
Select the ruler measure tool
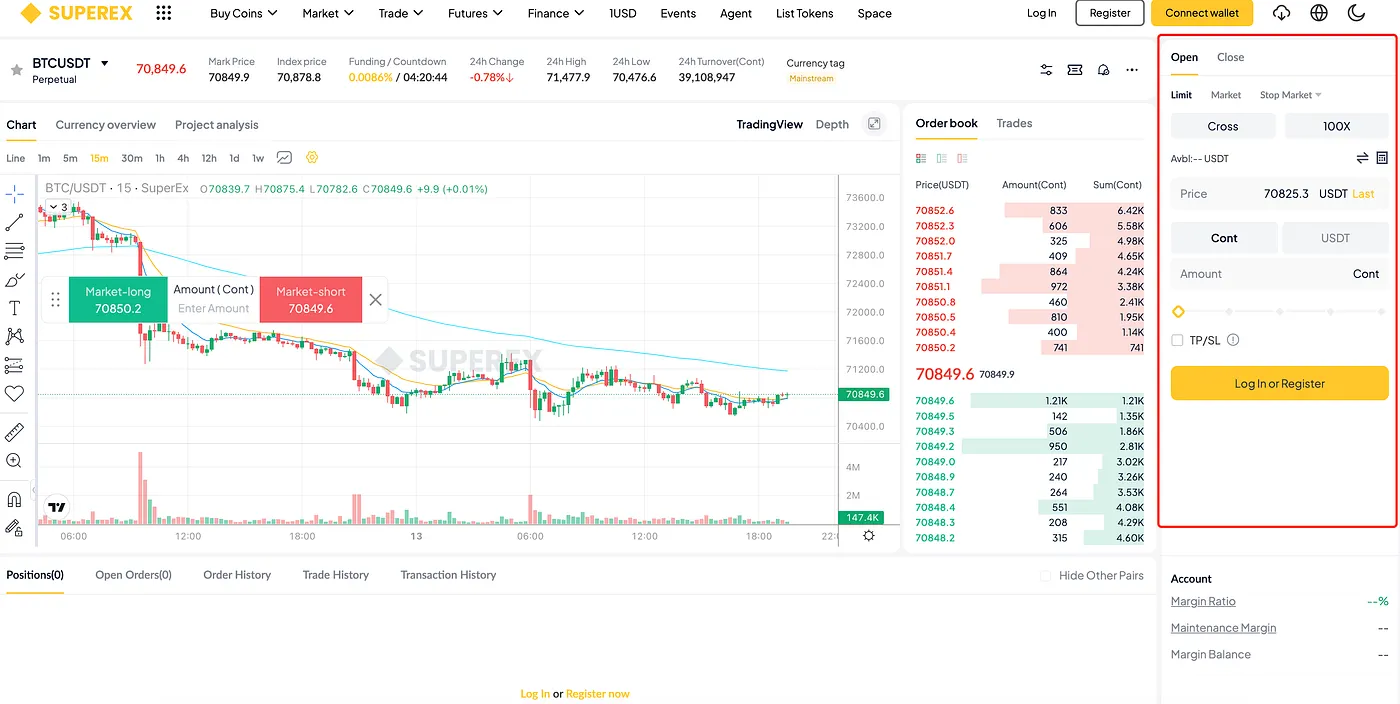(x=14, y=433)
